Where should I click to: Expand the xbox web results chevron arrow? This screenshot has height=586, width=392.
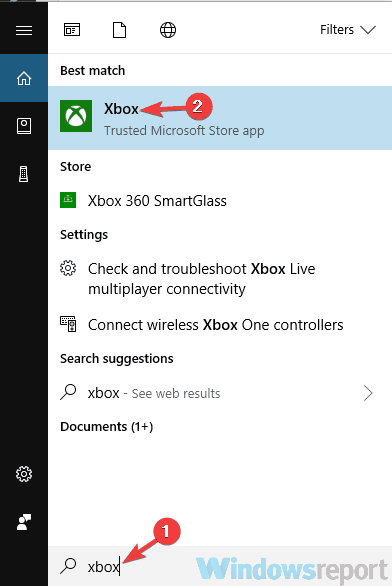pos(368,393)
